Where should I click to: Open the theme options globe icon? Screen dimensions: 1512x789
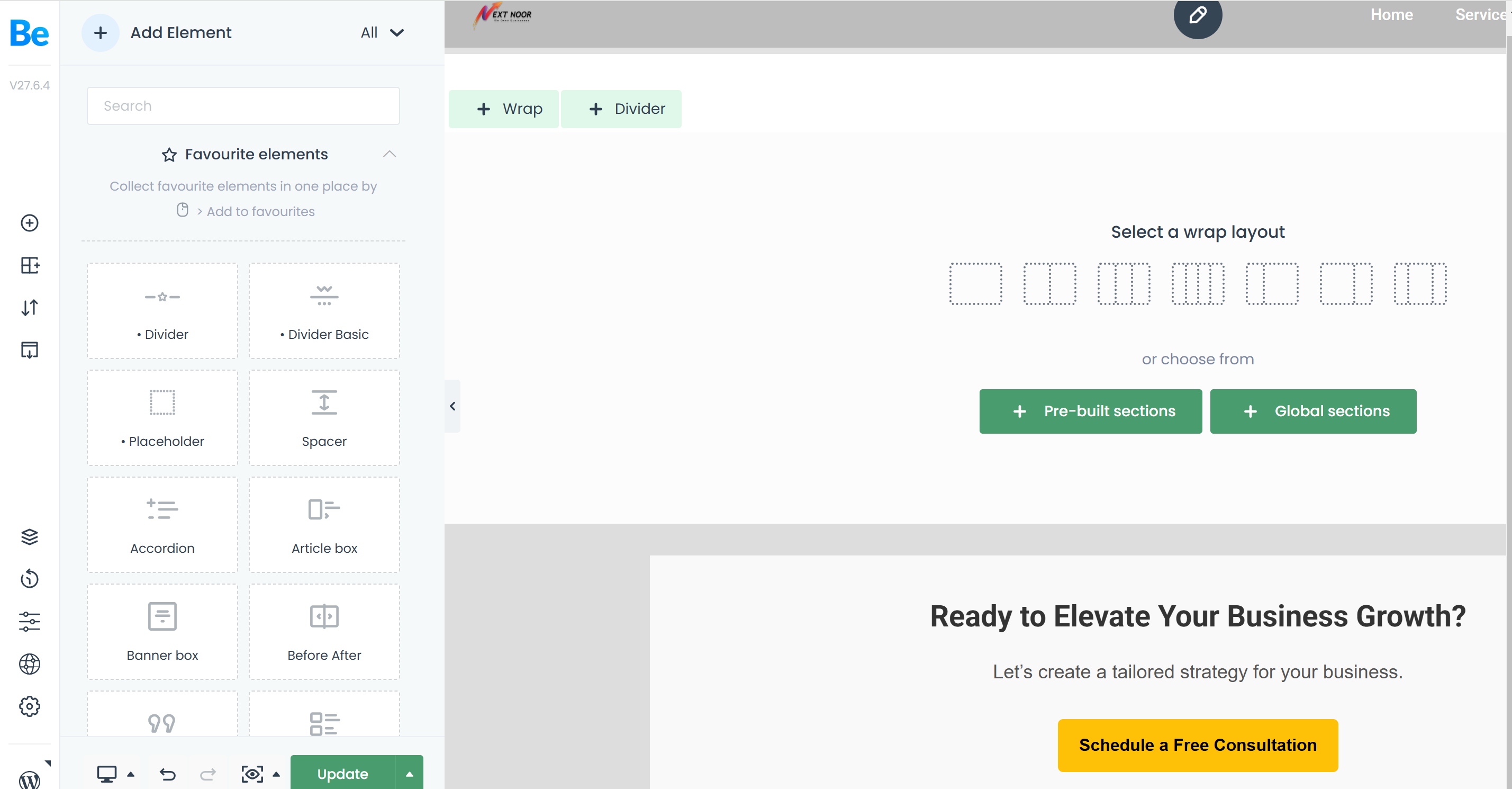29,664
